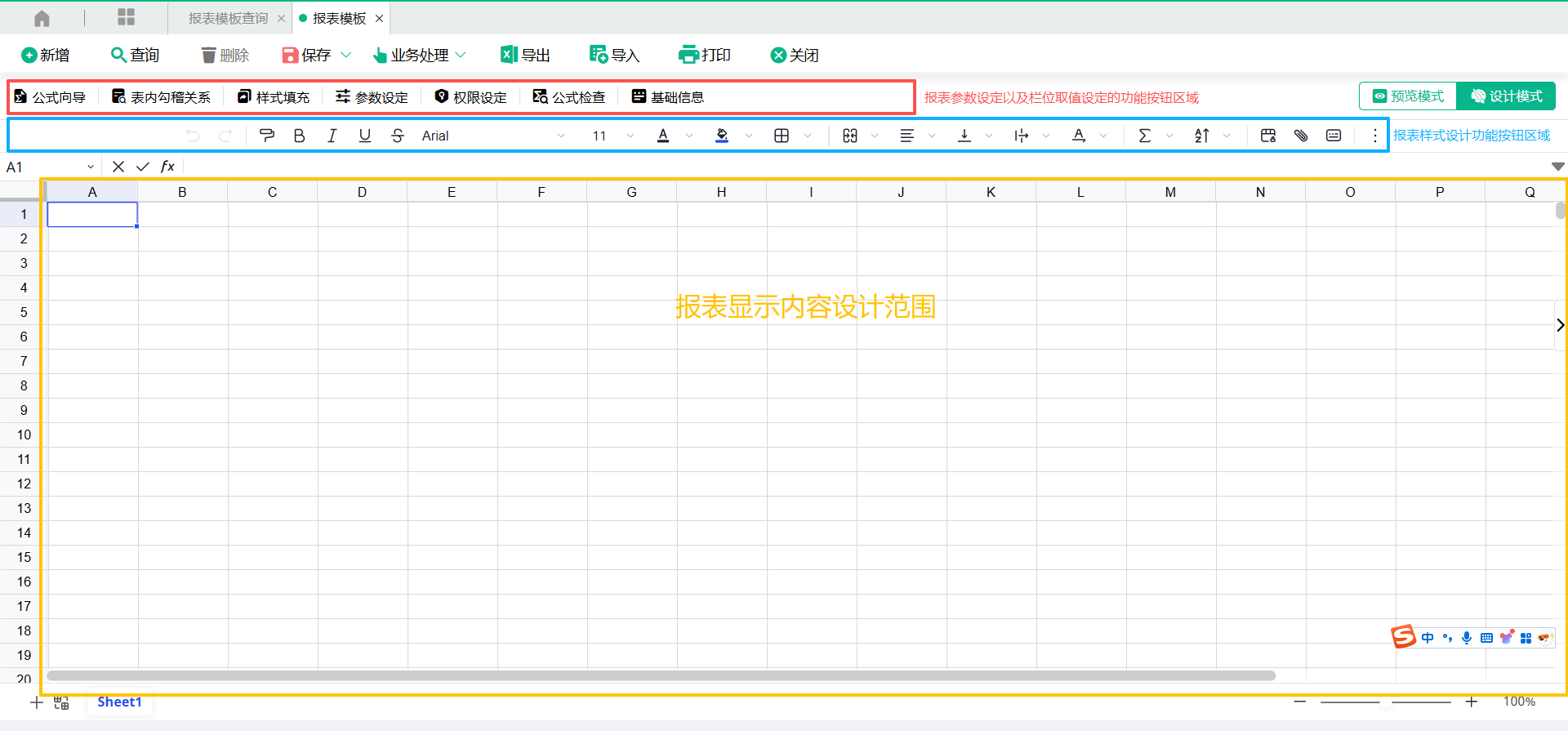Apply strikethrough formatting

[397, 136]
